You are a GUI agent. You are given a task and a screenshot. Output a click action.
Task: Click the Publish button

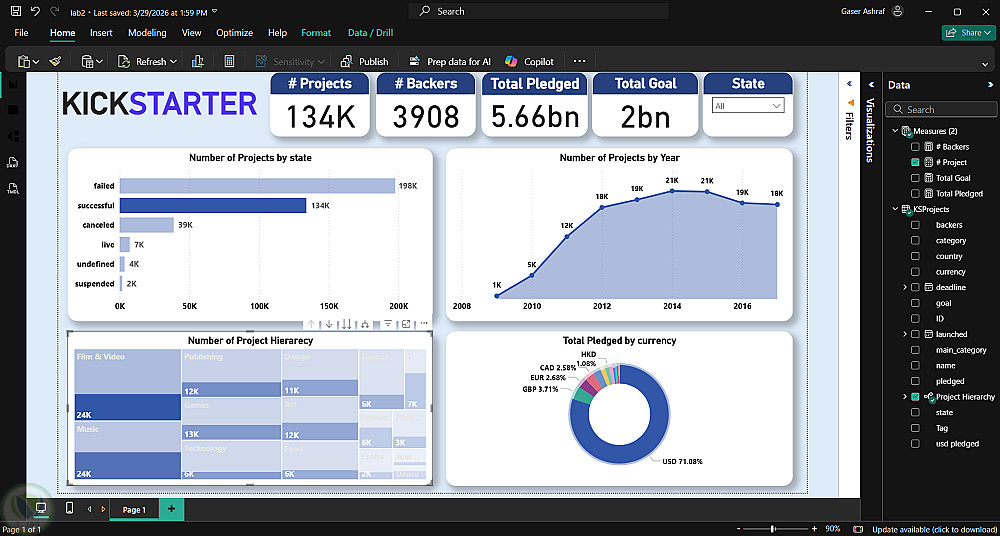coord(365,61)
